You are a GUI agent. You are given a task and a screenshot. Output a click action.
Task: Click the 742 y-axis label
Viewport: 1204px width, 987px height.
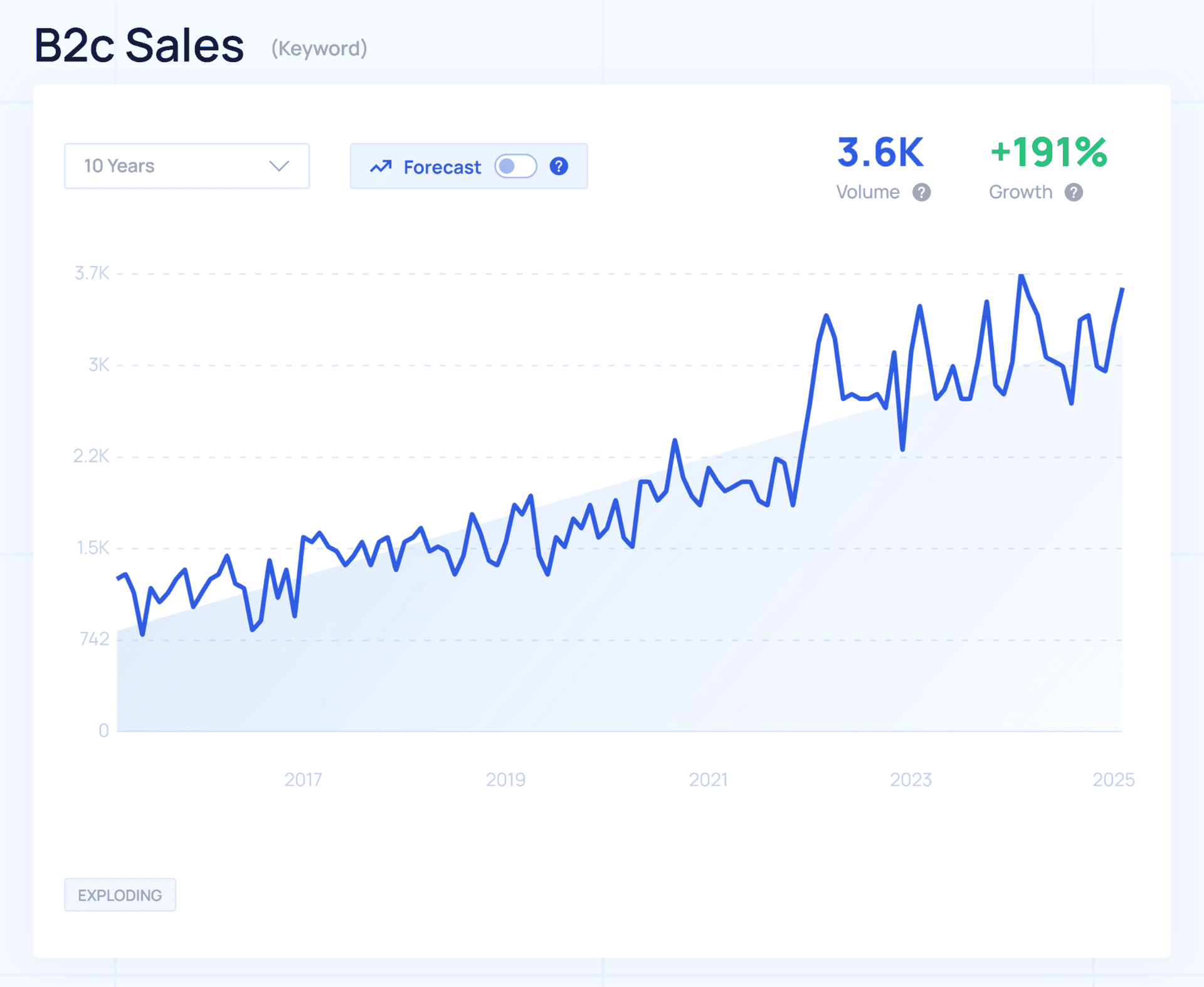click(x=94, y=639)
